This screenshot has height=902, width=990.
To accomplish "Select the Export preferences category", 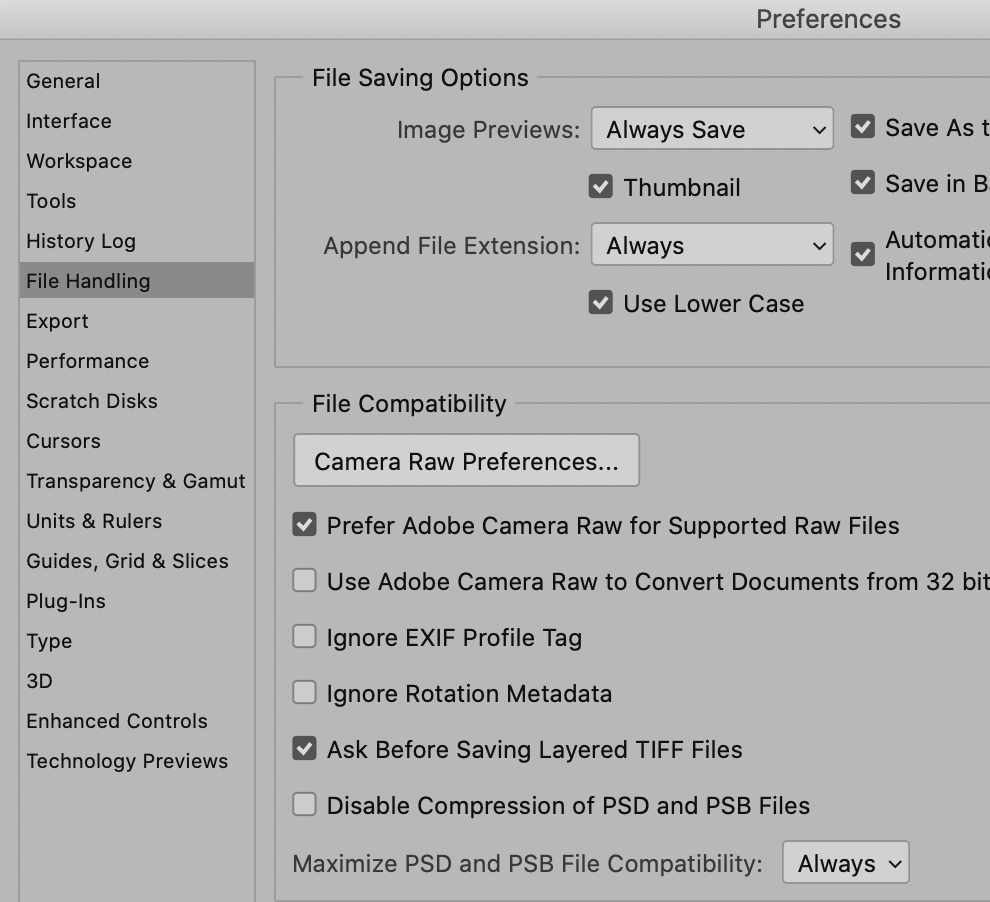I will click(x=58, y=321).
